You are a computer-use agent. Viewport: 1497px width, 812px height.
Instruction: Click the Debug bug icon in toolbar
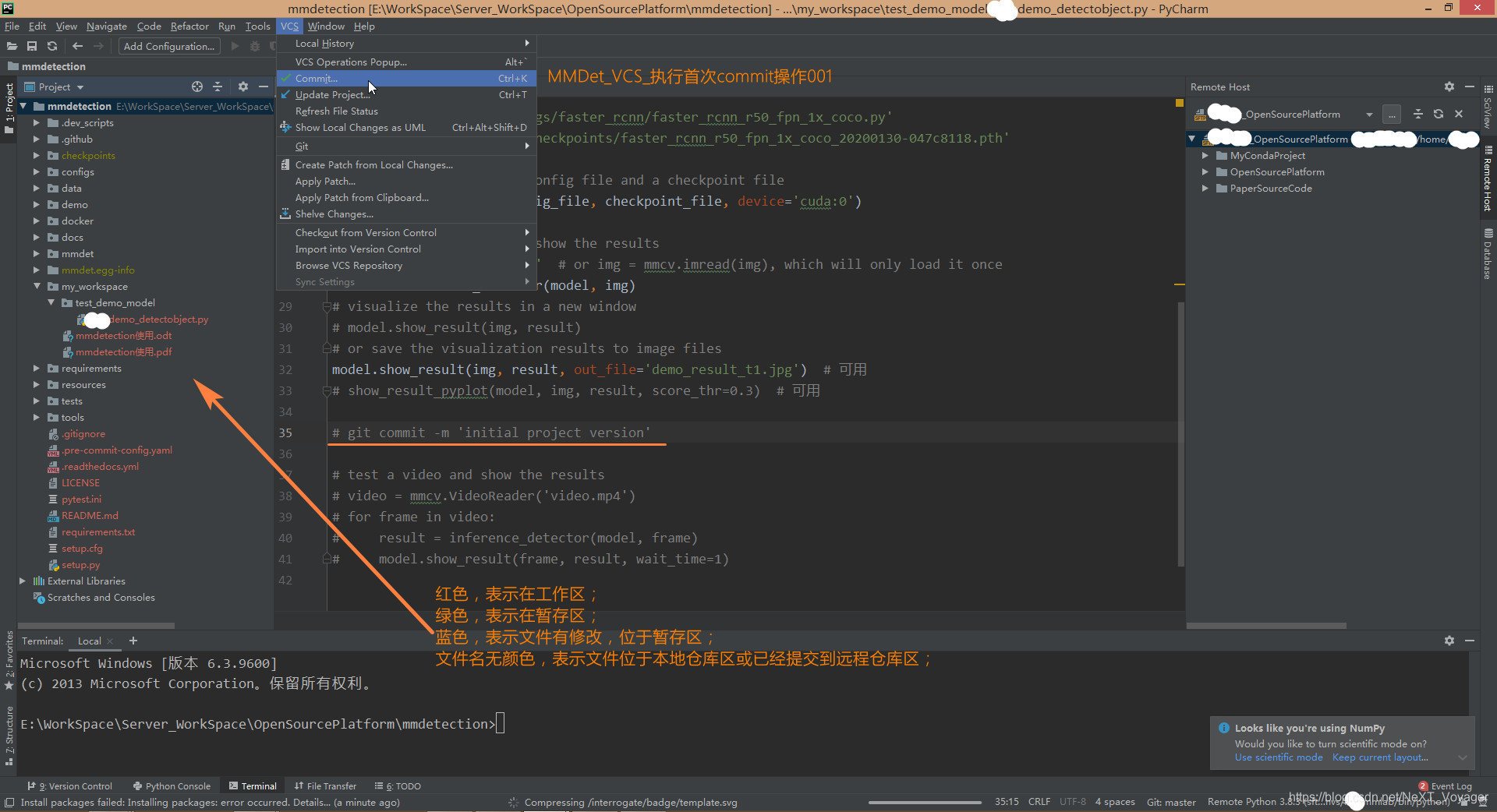coord(254,46)
